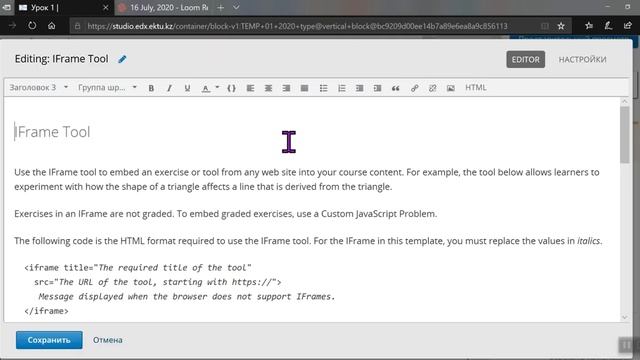Viewport: 640px width, 360px height.
Task: Click the forward navigation arrow
Action: click(12, 26)
